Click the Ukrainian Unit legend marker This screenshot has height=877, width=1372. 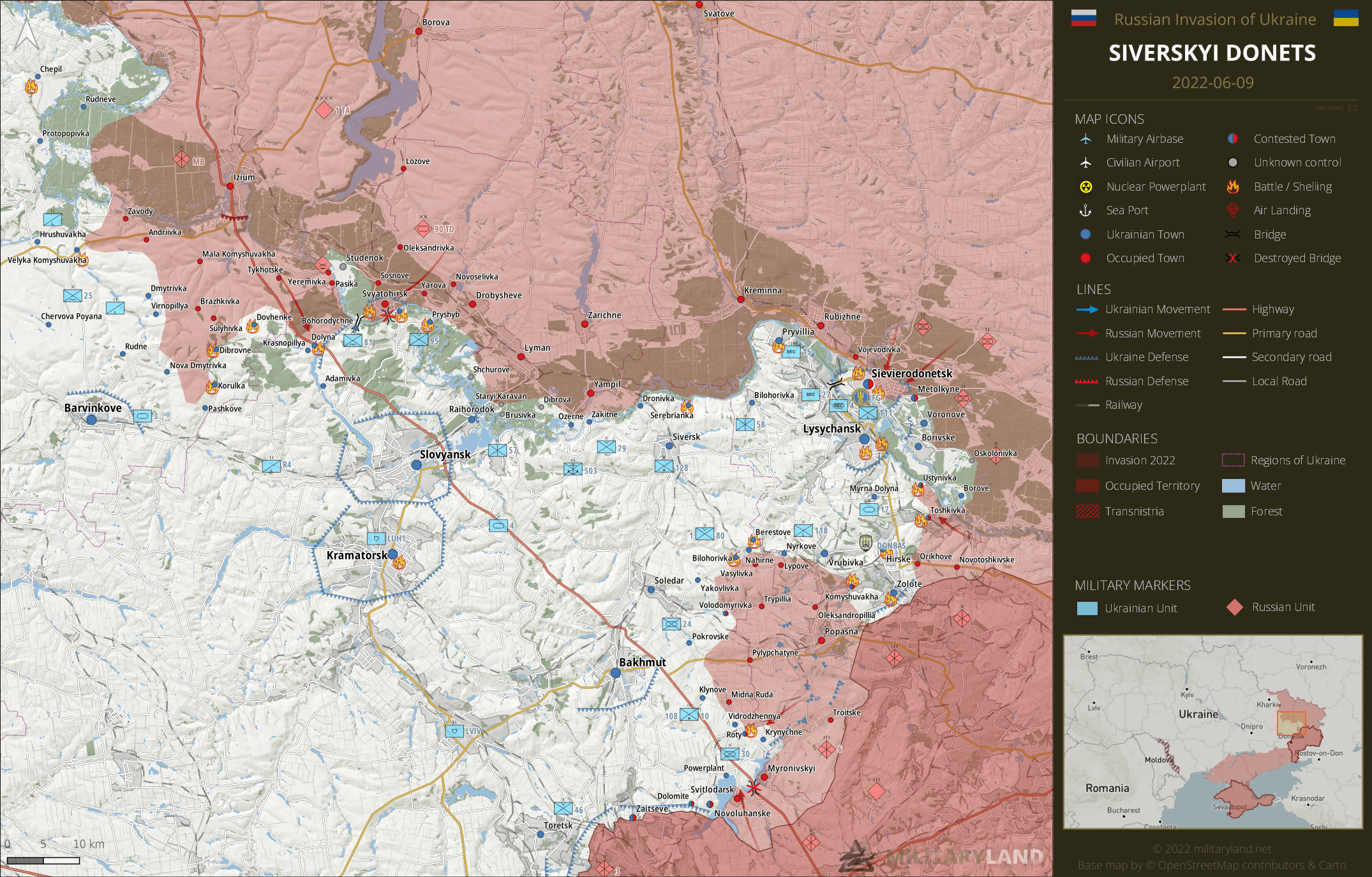click(x=1087, y=608)
